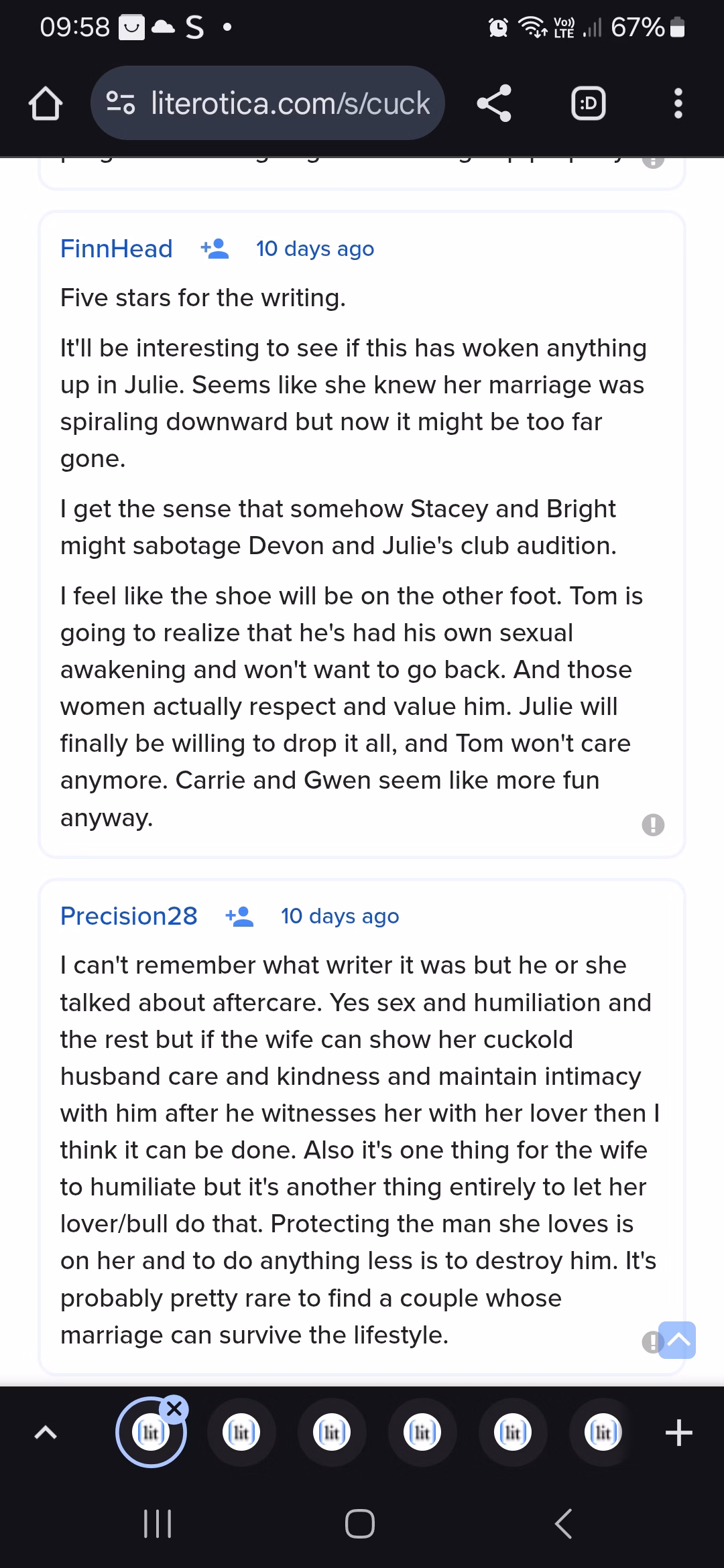Open Precision28's profile link
724x1568 pixels.
coord(129,916)
